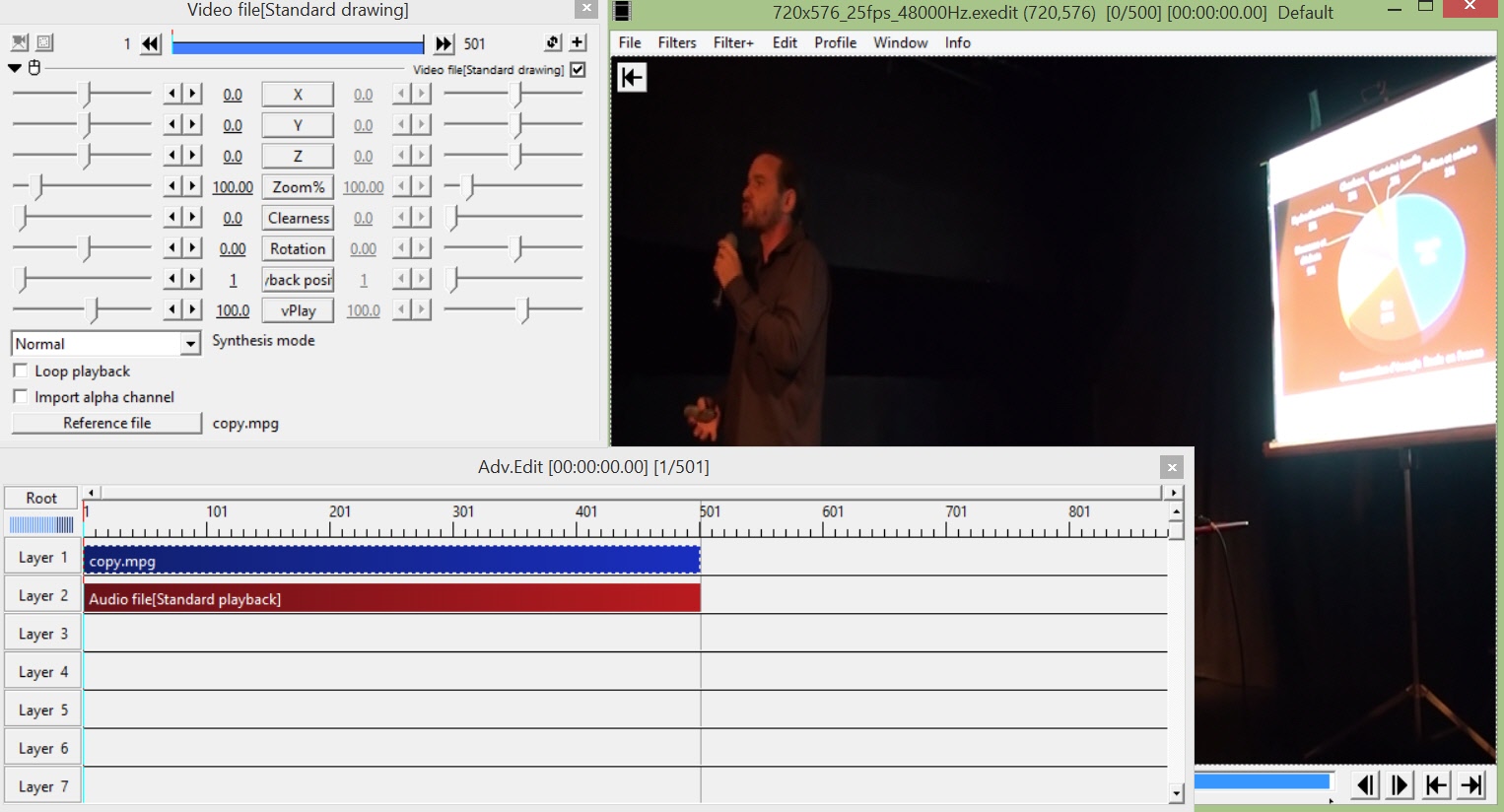Image resolution: width=1504 pixels, height=812 pixels.
Task: Click the Clearness parameter button
Action: pos(298,218)
